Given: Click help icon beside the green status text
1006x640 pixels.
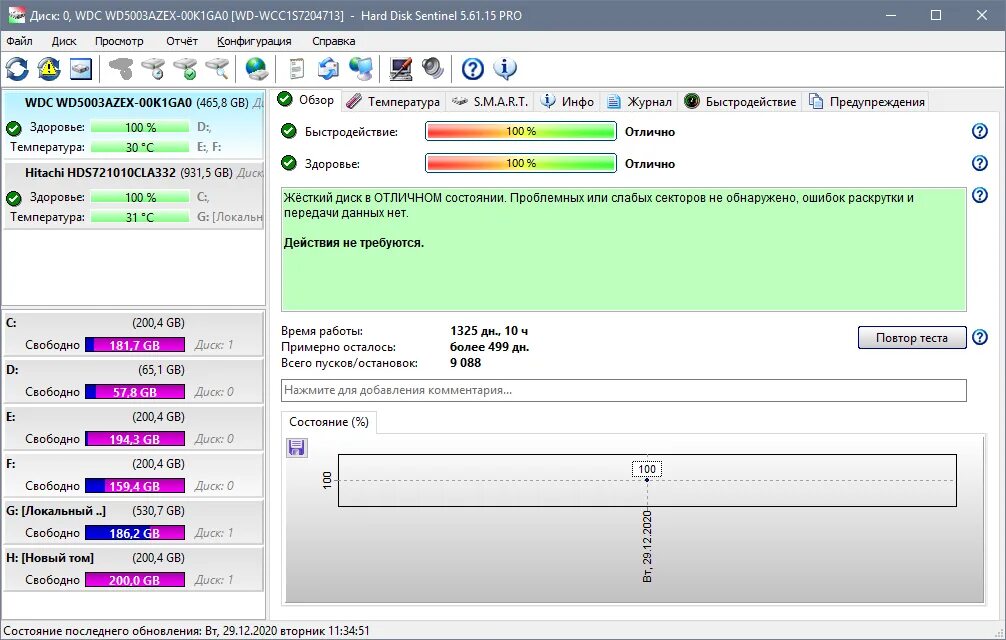Looking at the screenshot, I should click(980, 195).
